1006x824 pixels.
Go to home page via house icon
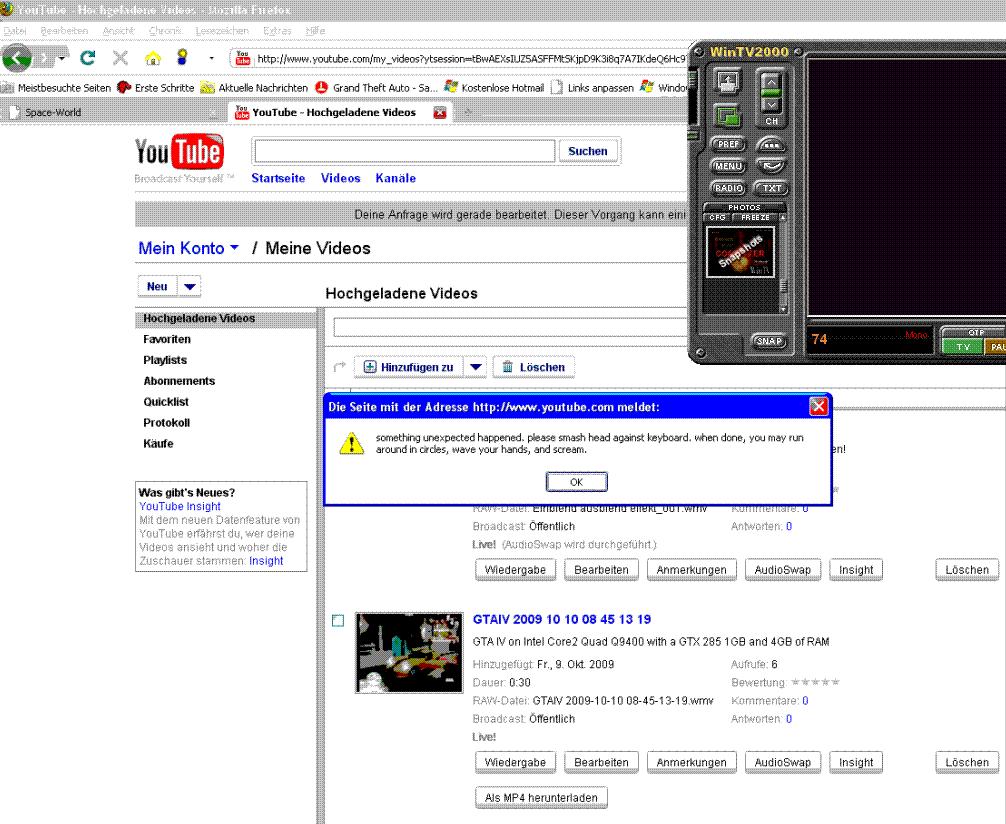(153, 58)
